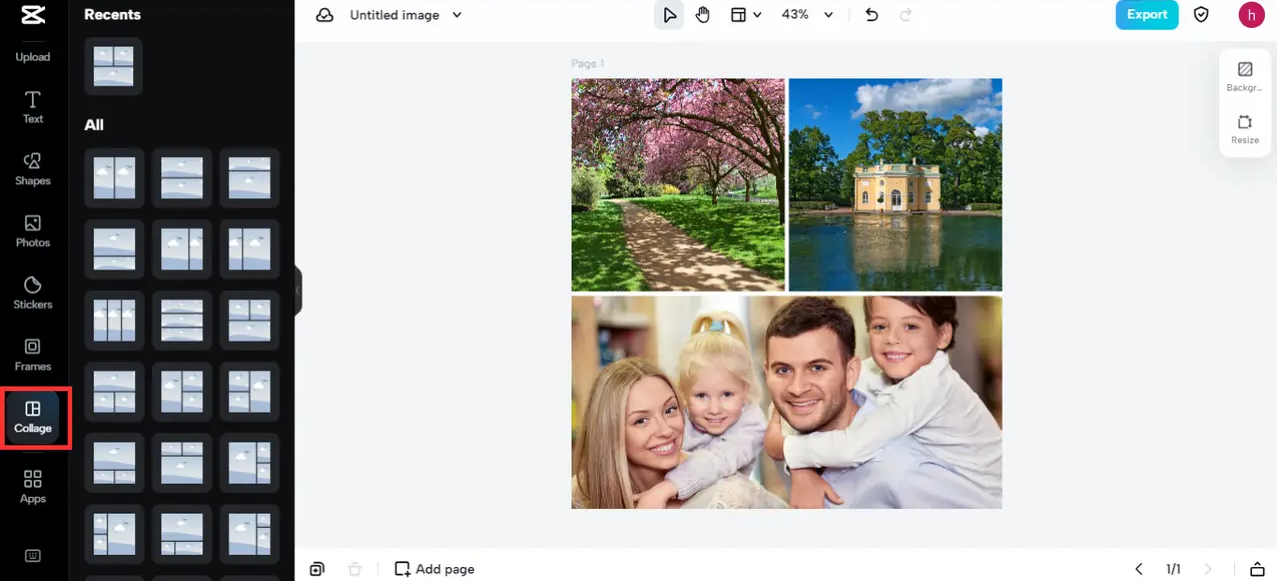Viewport: 1277px width, 581px height.
Task: Open the canvas layout dropdown
Action: click(746, 15)
